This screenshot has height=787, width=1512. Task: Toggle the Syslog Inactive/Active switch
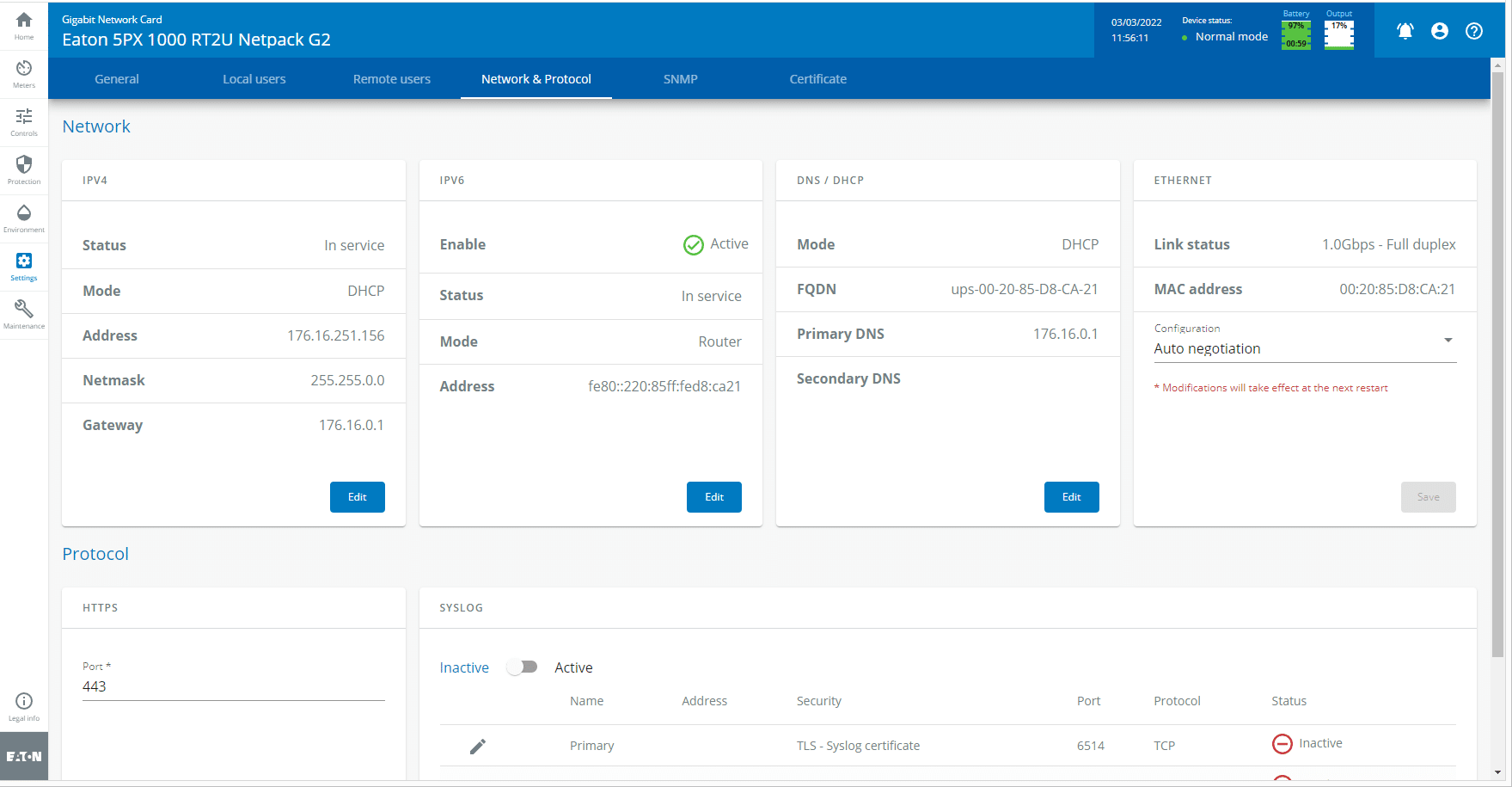tap(522, 667)
